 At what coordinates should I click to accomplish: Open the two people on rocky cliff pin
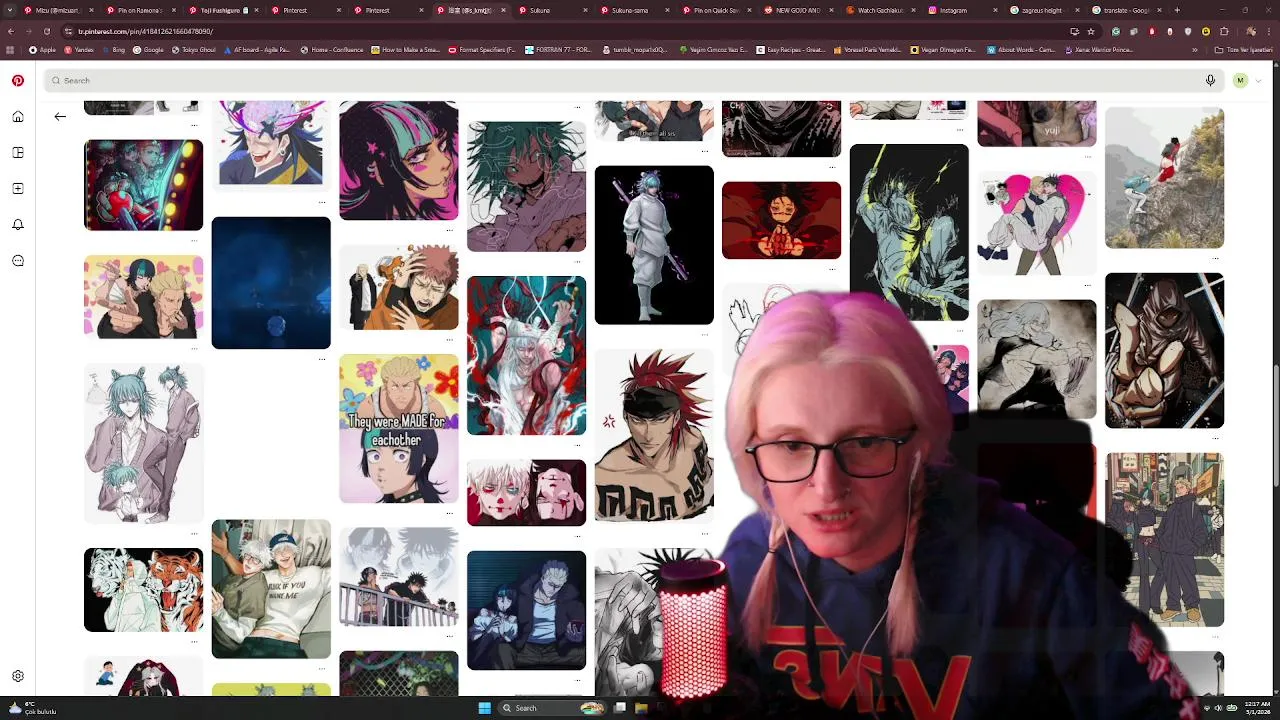pyautogui.click(x=1164, y=178)
